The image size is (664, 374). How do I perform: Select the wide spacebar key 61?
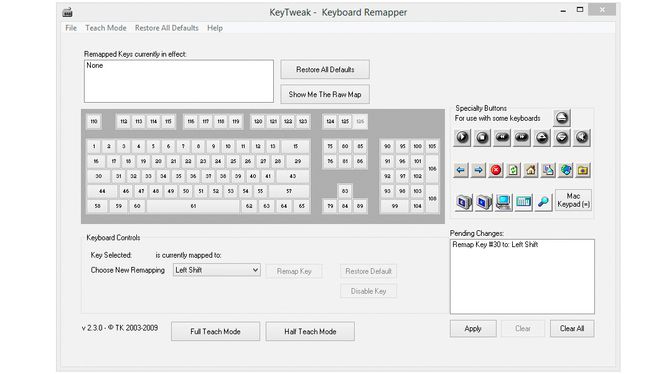click(x=193, y=206)
